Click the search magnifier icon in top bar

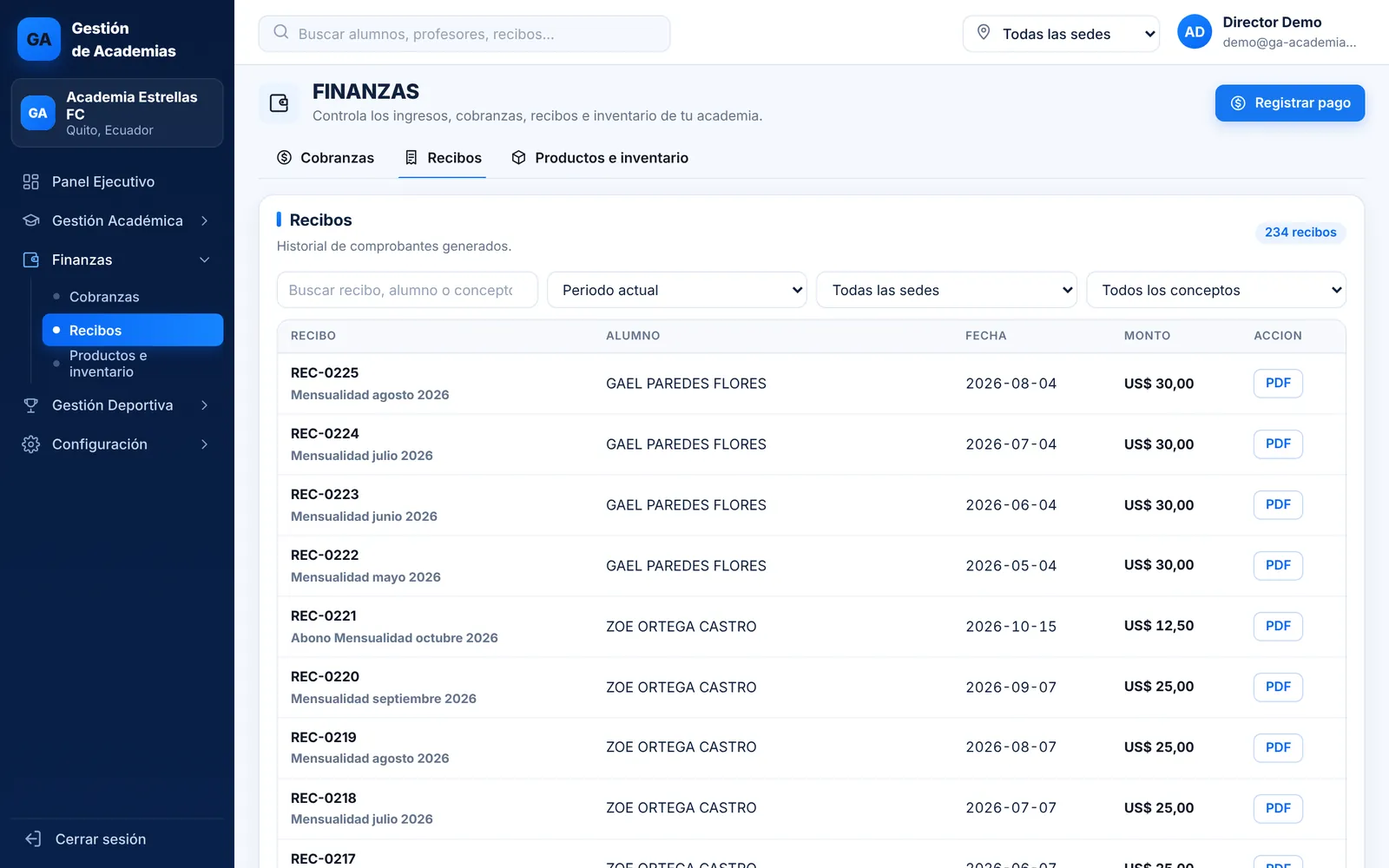click(280, 33)
